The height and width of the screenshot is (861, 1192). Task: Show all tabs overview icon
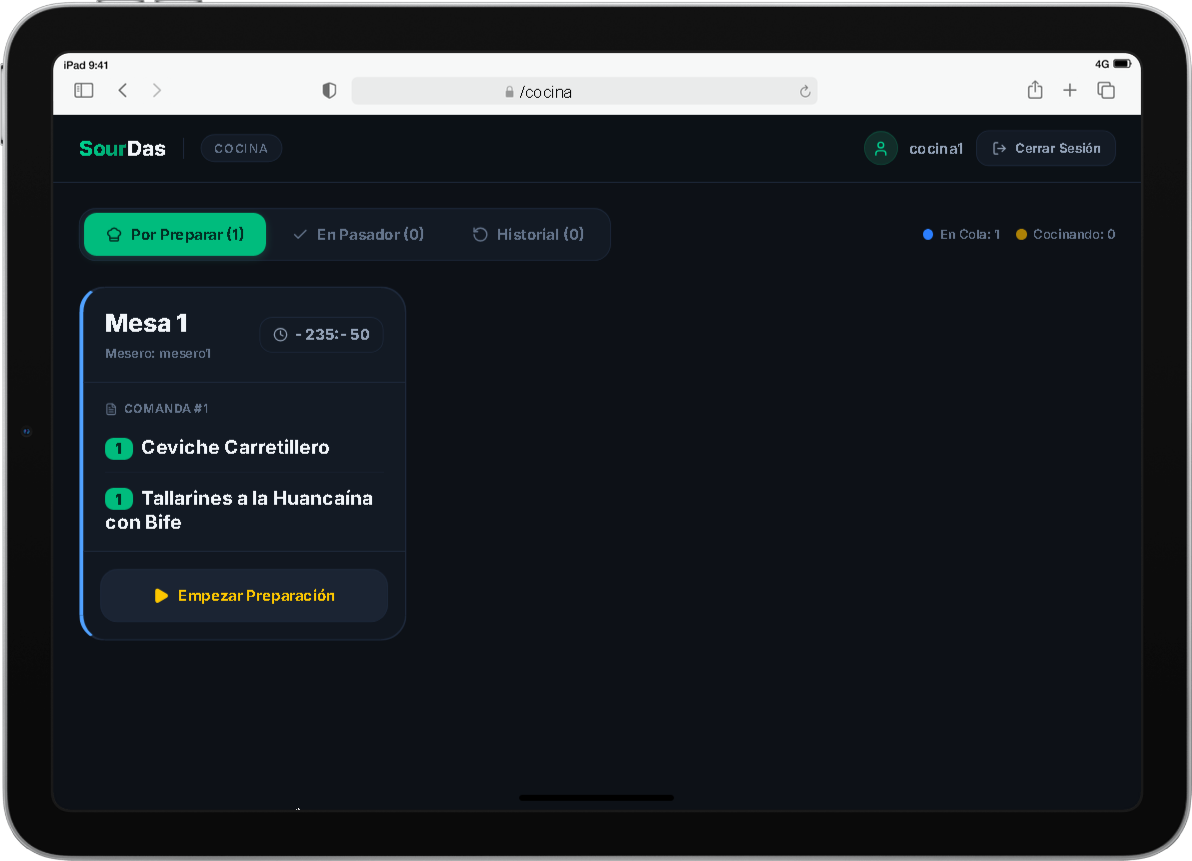(1106, 90)
